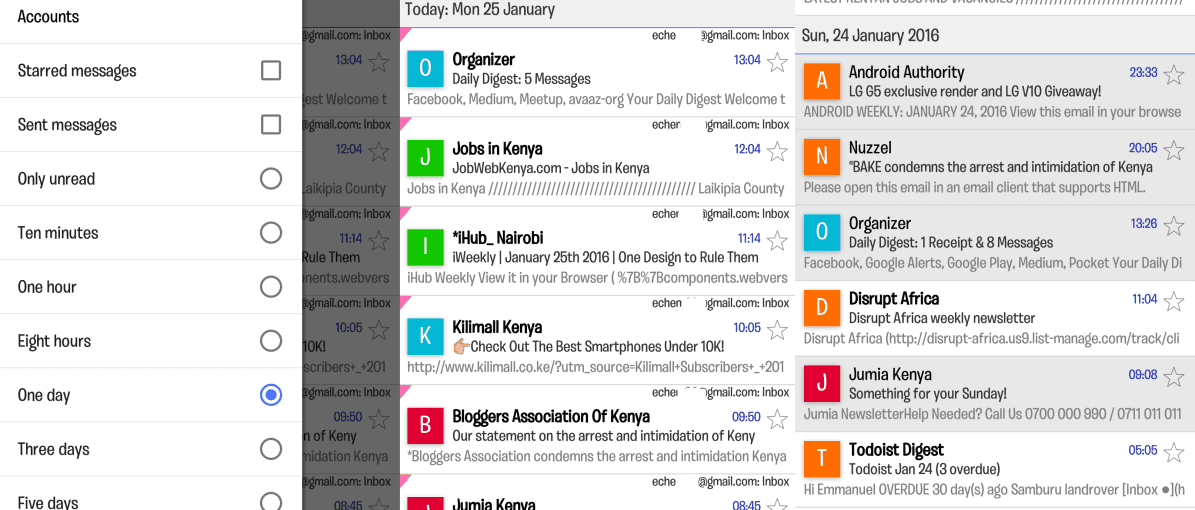Viewport: 1195px width, 510px height.
Task: Click the blue K avatar for Kilimall Kenya
Action: point(425,336)
